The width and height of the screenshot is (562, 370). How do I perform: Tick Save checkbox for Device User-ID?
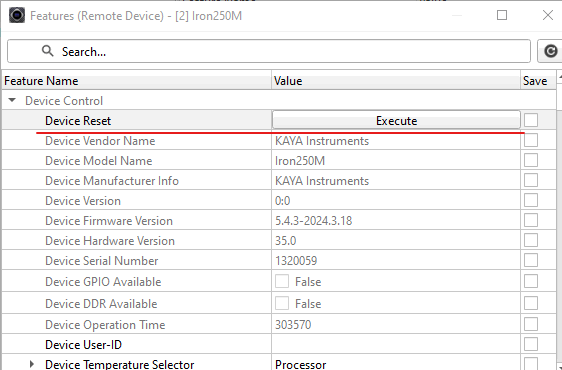(531, 344)
